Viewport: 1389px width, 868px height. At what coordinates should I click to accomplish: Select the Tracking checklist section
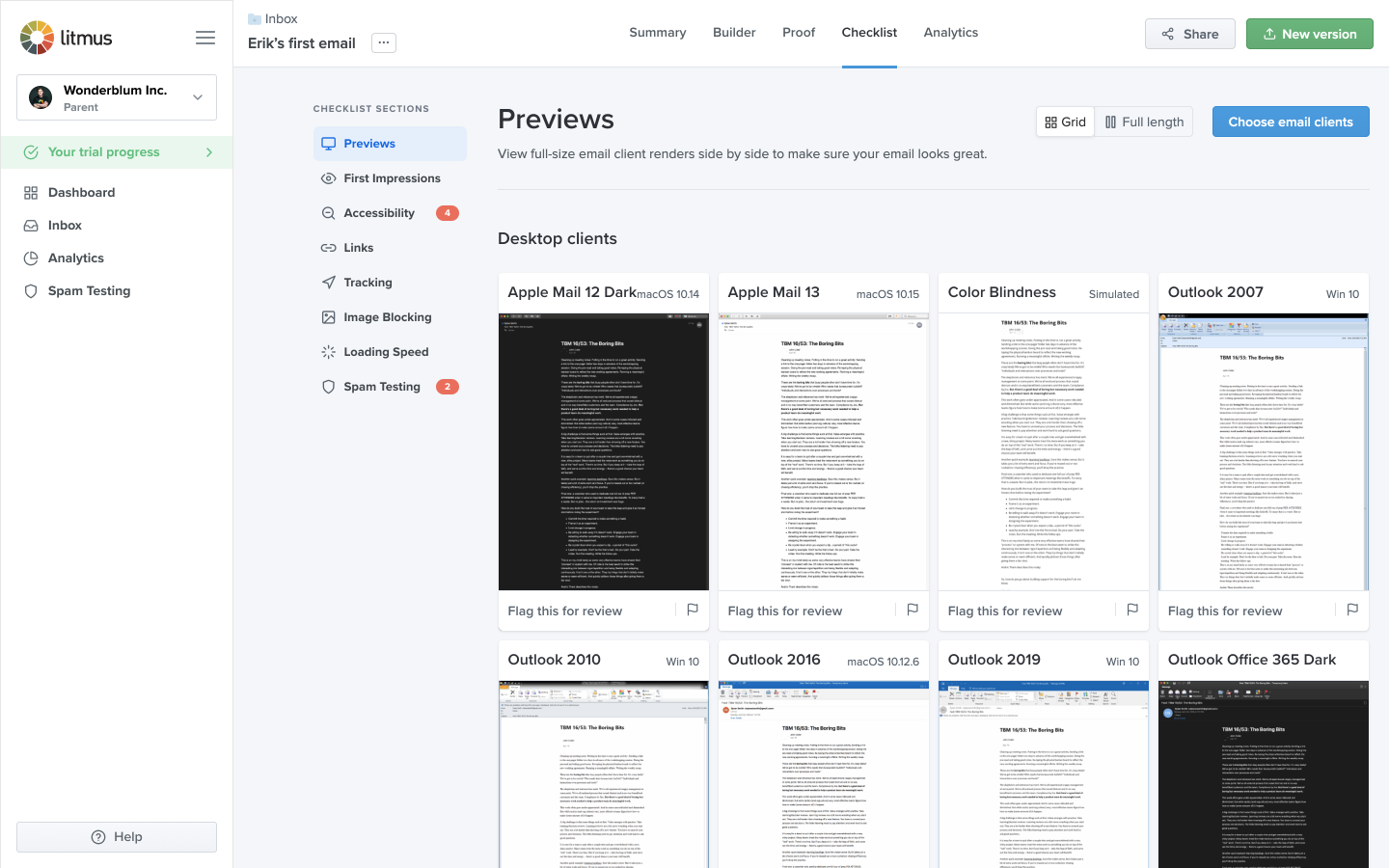coord(390,283)
